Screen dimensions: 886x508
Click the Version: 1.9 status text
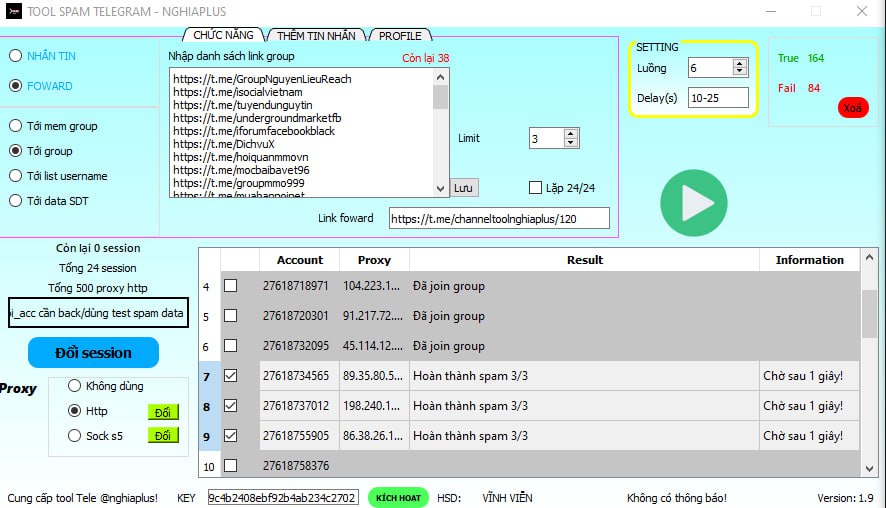coord(845,498)
